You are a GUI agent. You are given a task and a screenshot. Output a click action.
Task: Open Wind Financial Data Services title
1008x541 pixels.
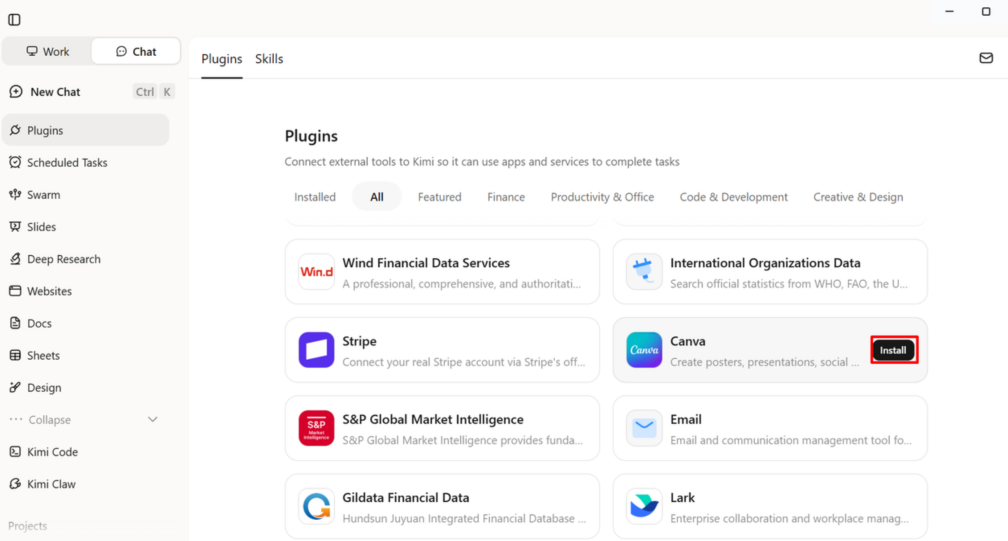tap(426, 263)
